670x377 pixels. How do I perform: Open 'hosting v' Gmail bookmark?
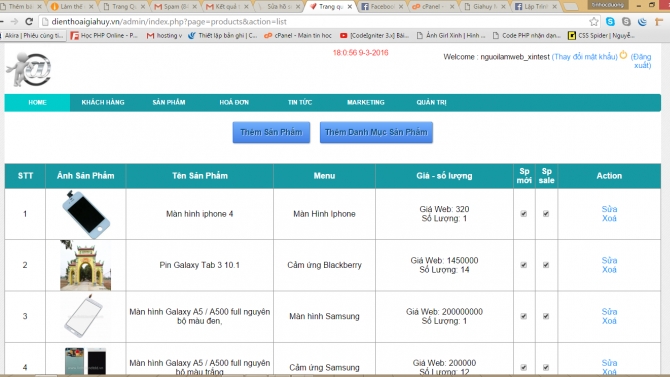[165, 35]
